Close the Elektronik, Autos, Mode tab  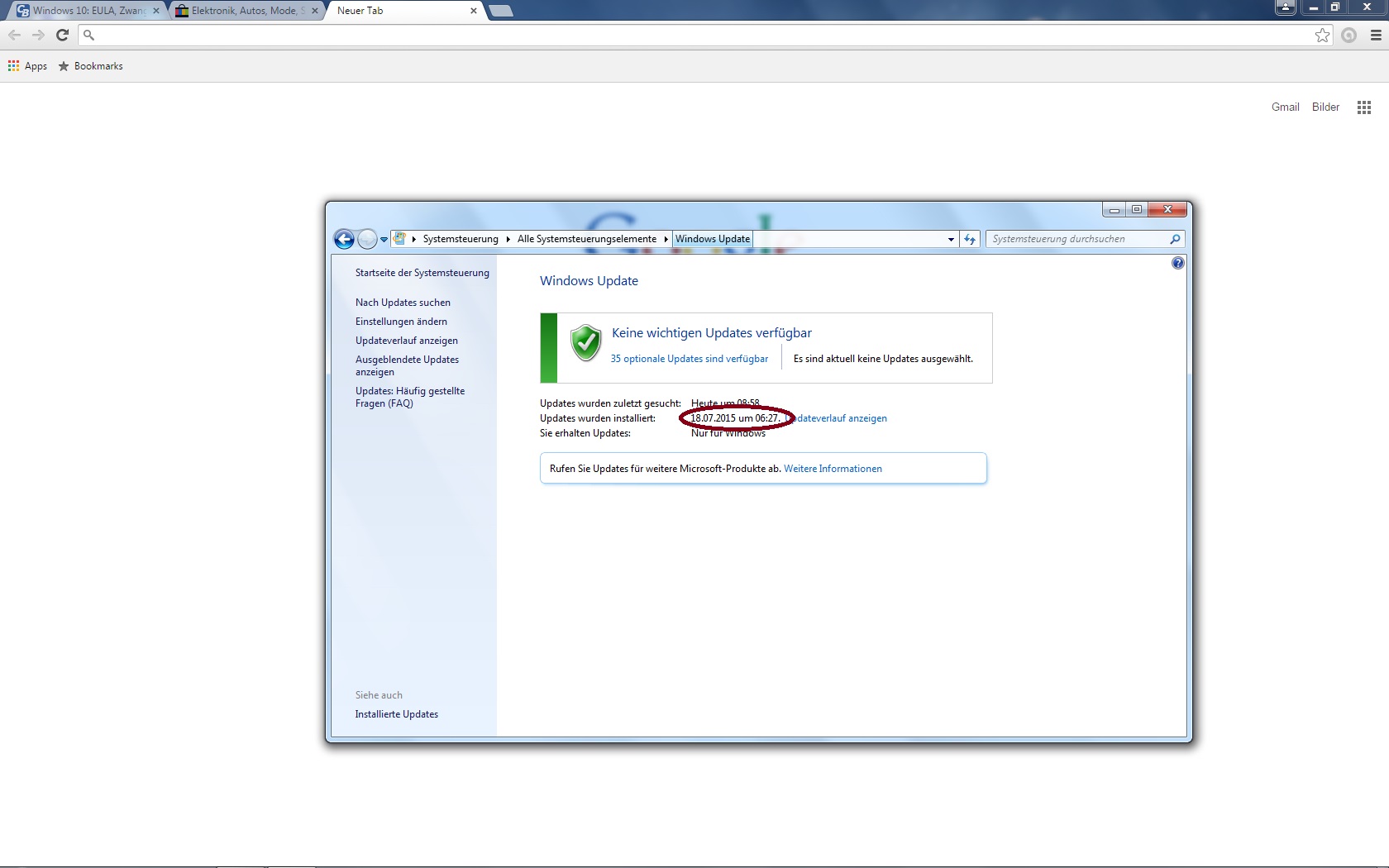(315, 11)
